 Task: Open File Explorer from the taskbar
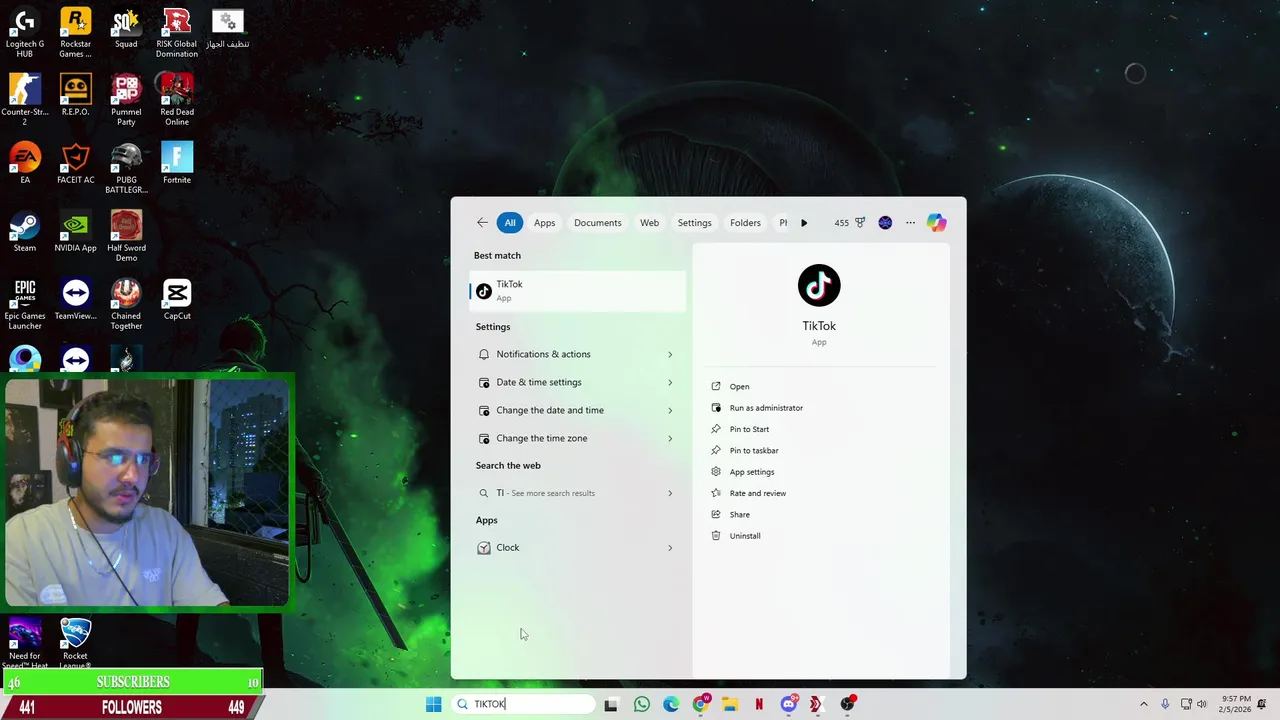[730, 704]
